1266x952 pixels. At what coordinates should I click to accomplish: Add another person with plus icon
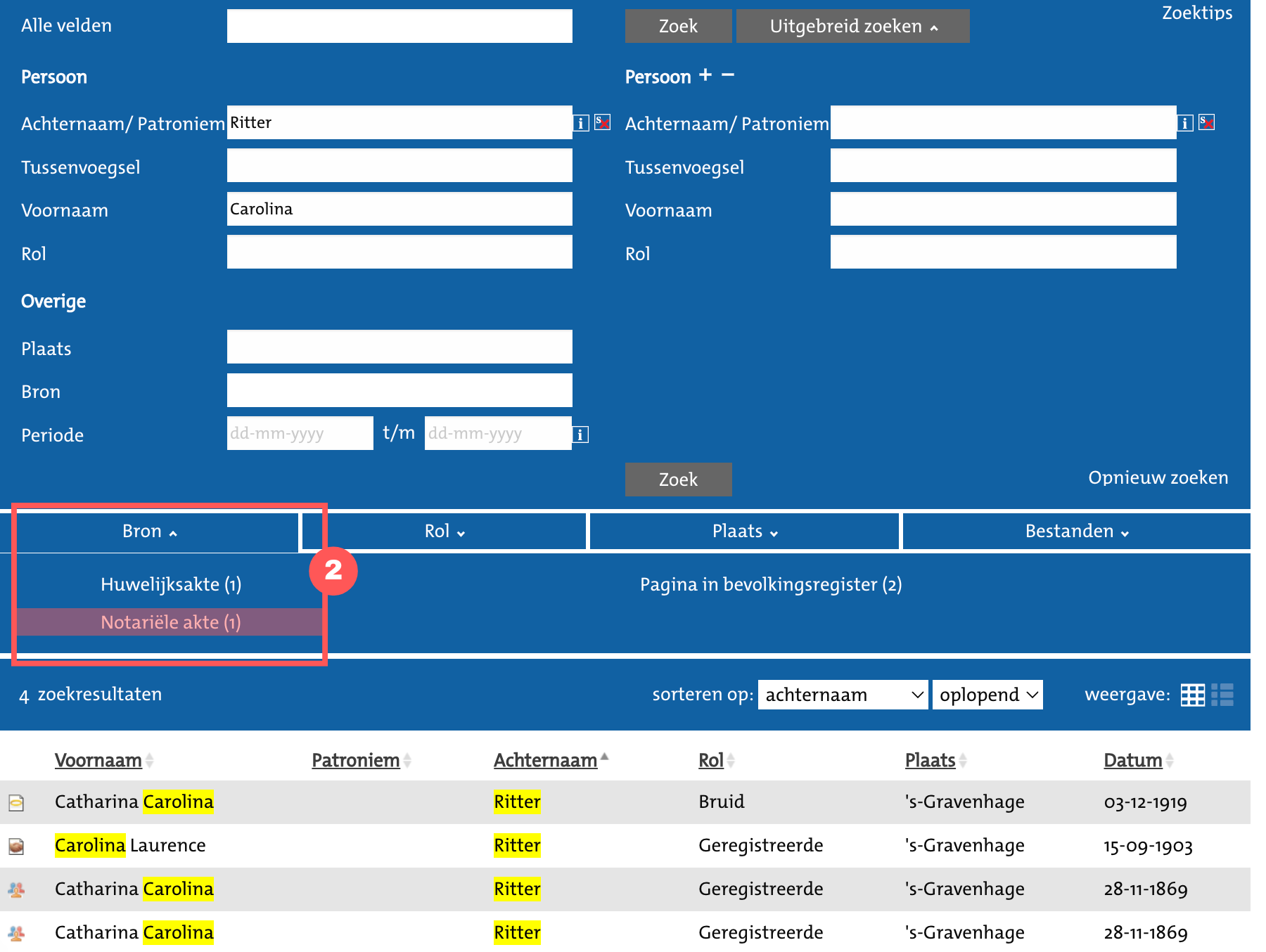click(x=705, y=75)
